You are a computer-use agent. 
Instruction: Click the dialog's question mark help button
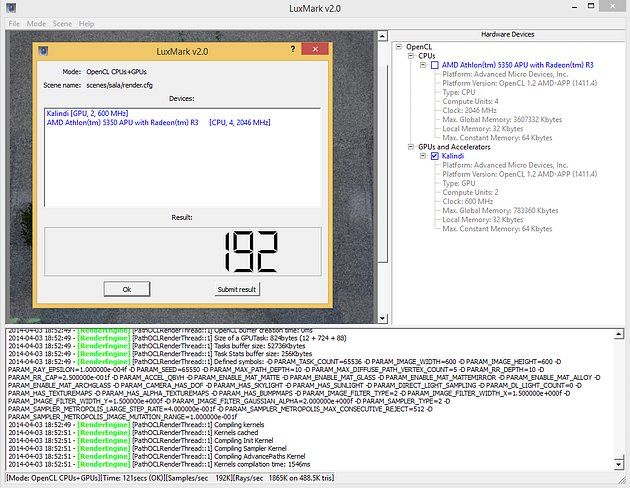(x=292, y=49)
